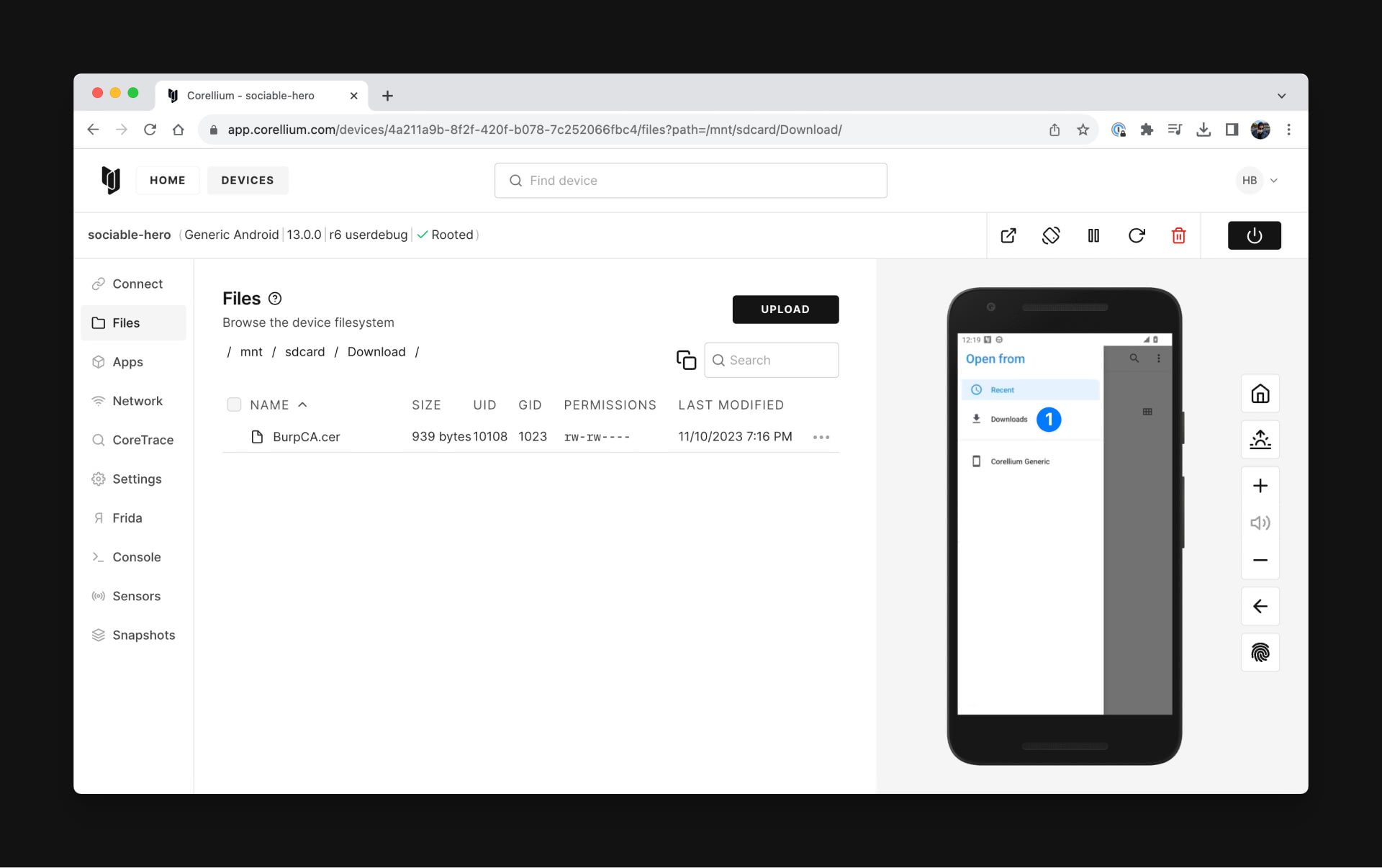
Task: Pause the virtual device
Action: (x=1093, y=235)
